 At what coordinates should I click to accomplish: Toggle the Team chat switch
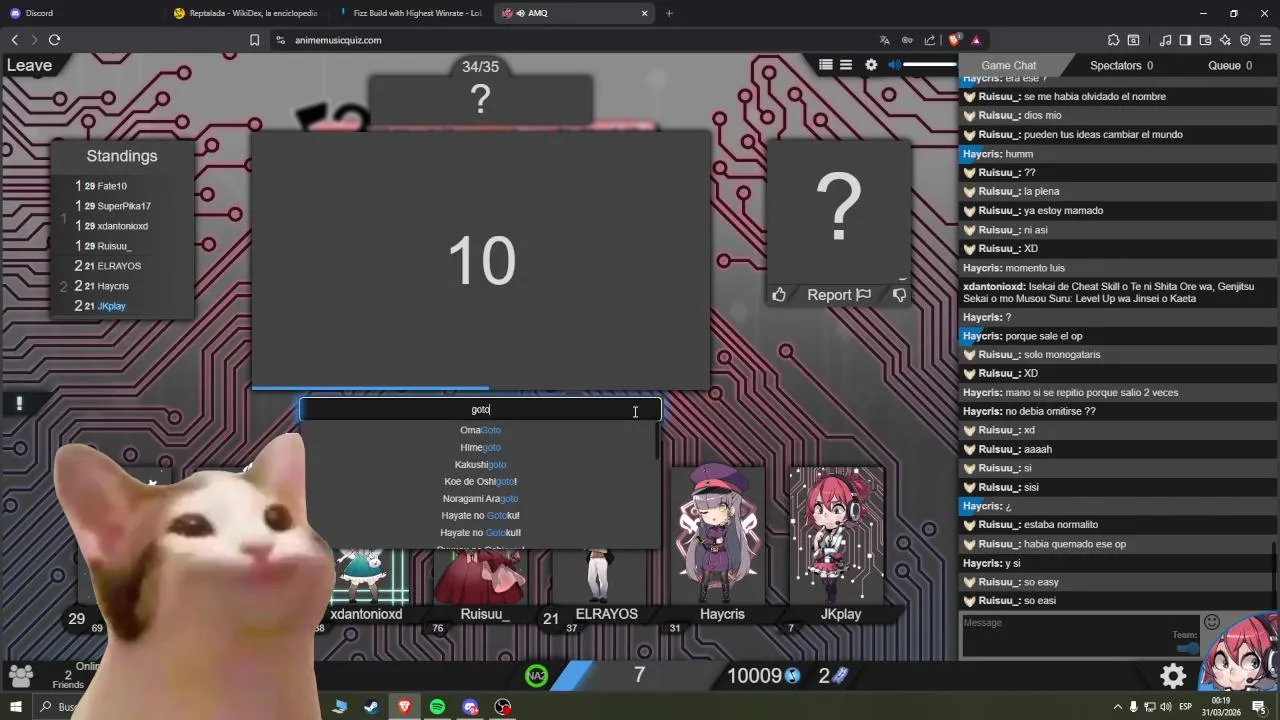click(x=1188, y=648)
